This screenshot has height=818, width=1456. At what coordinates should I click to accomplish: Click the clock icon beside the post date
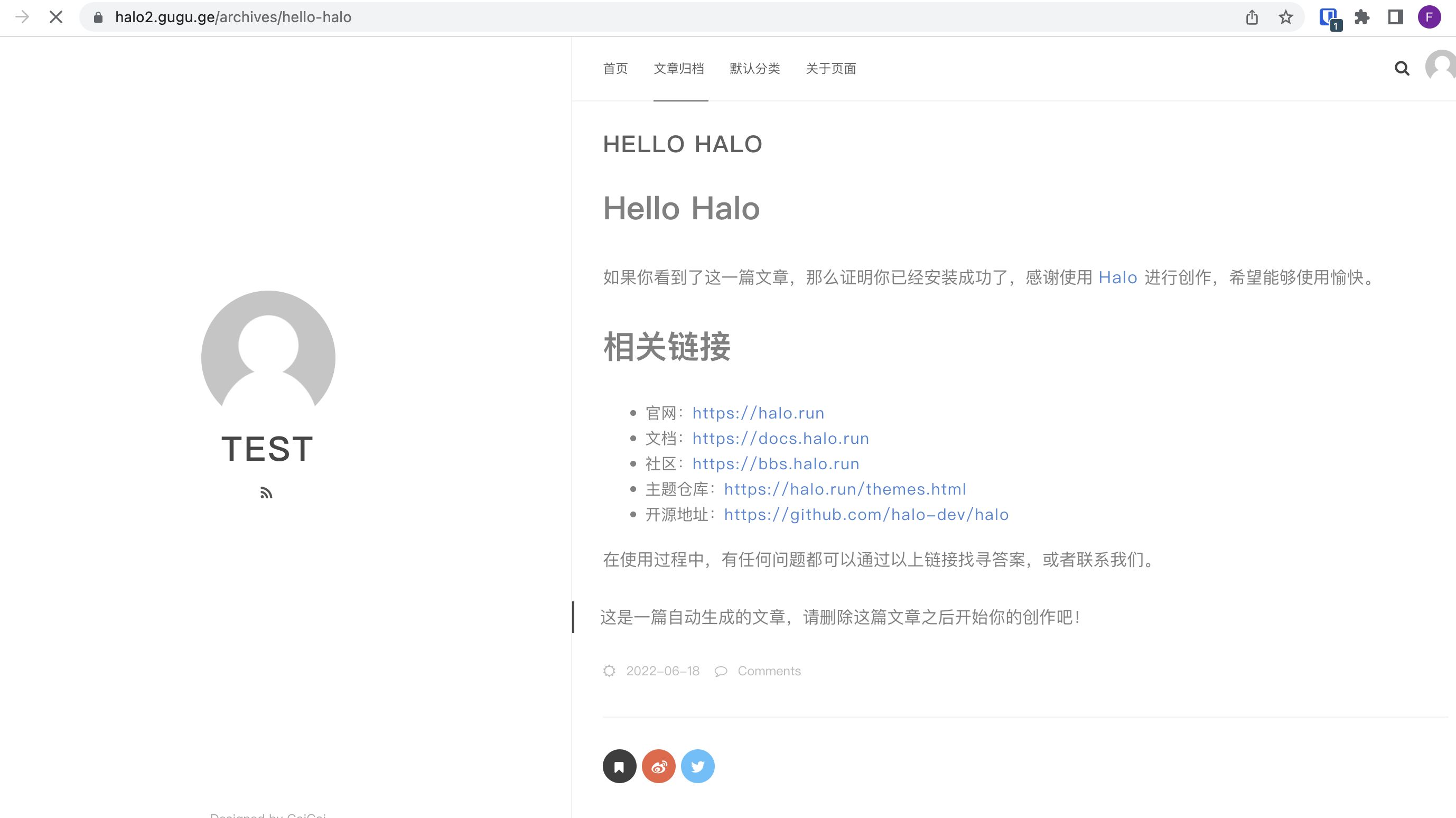point(609,671)
